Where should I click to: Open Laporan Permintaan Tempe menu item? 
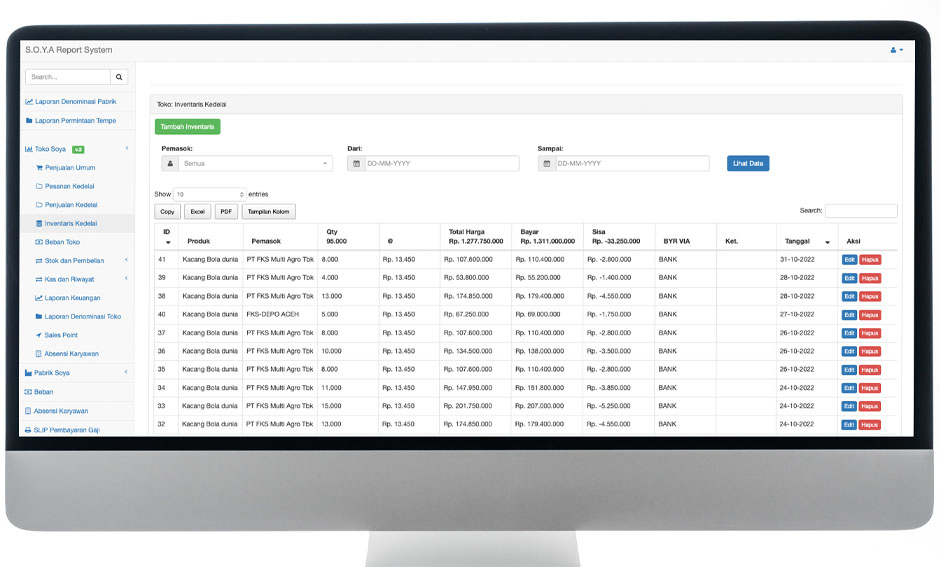coord(76,120)
